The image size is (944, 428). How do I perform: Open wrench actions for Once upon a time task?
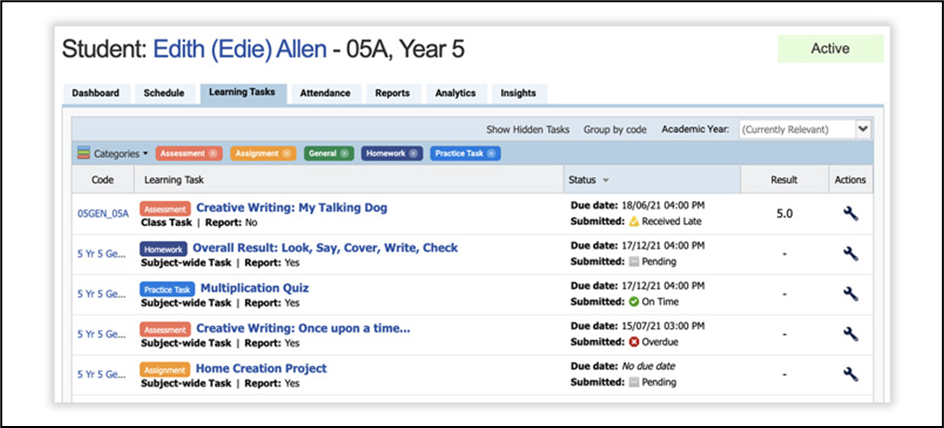coord(851,334)
